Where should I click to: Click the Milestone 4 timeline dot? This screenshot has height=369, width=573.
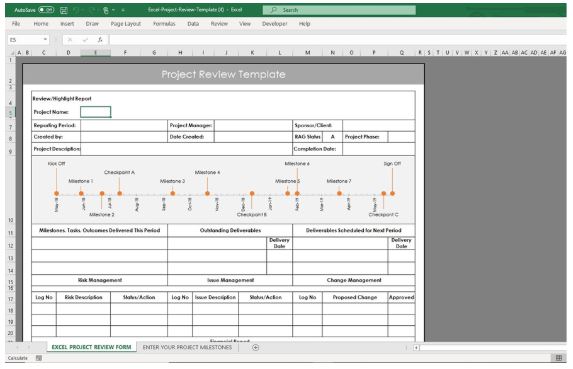point(207,193)
